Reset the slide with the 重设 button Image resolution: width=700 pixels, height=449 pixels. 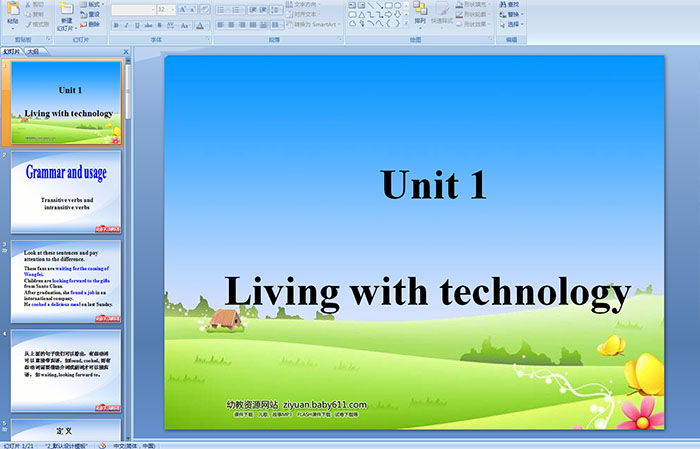90,14
